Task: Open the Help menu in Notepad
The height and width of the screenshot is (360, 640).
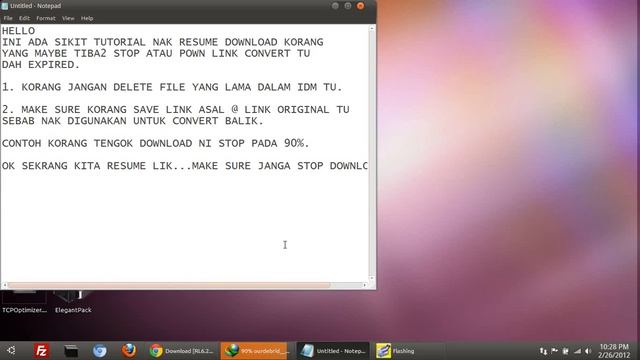Action: 87,18
